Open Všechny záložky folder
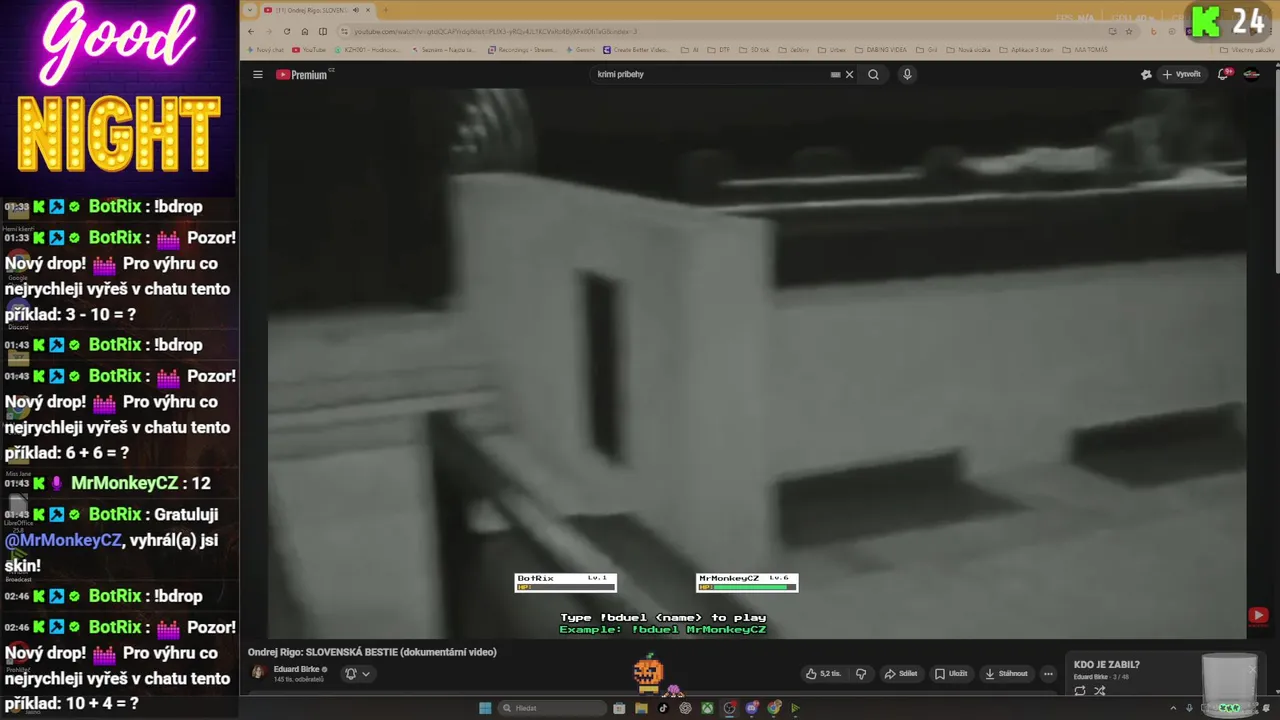 click(1247, 49)
